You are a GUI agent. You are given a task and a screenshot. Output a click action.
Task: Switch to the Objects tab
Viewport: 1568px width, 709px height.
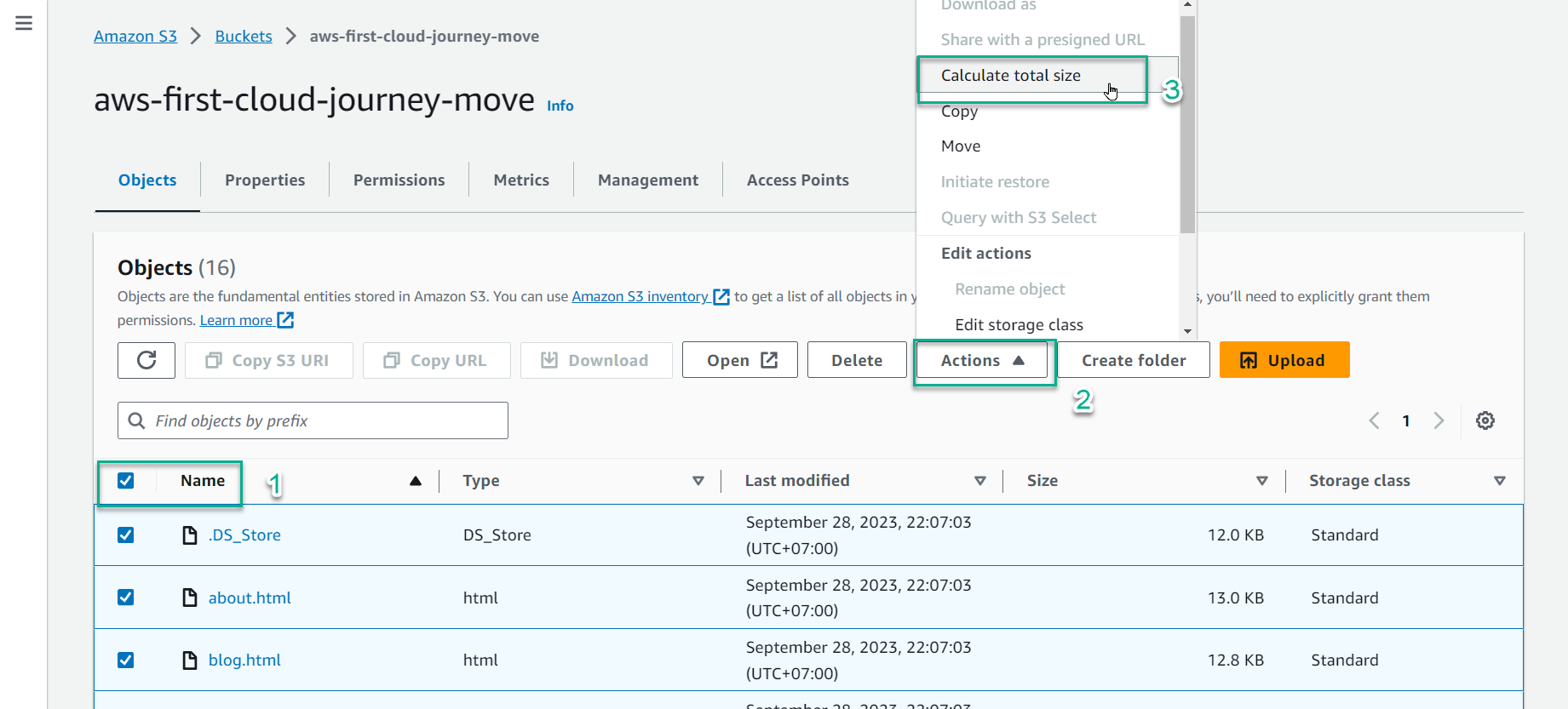coord(147,180)
